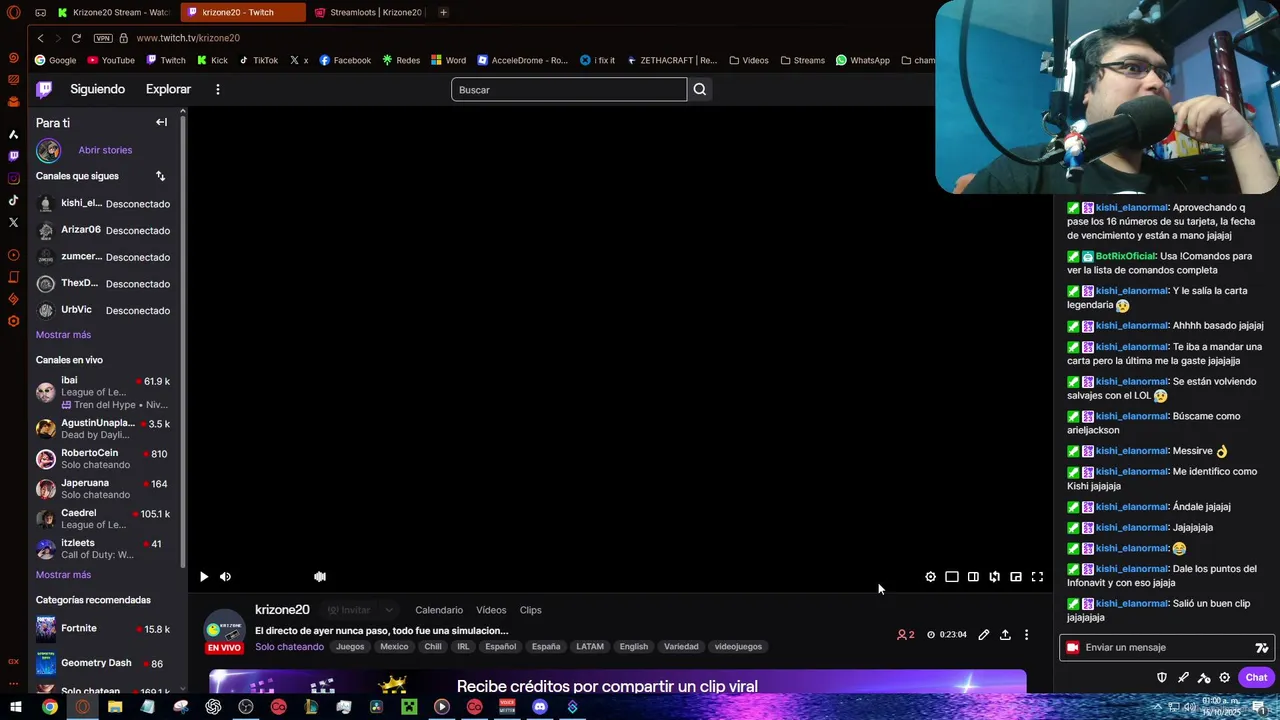
Task: Select the videojuegos tag
Action: pos(738,647)
